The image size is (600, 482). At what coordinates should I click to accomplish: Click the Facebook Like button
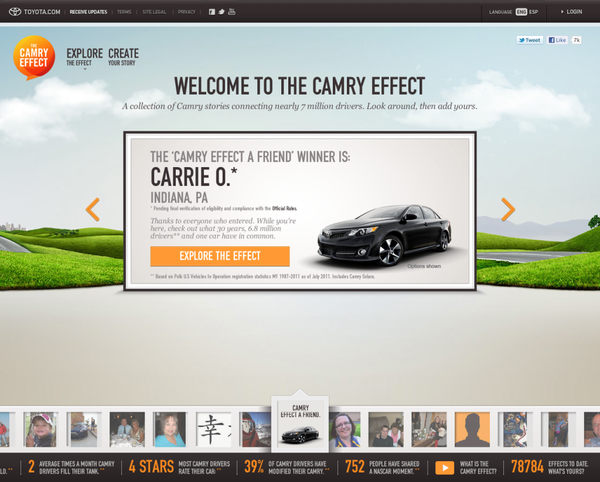point(557,40)
